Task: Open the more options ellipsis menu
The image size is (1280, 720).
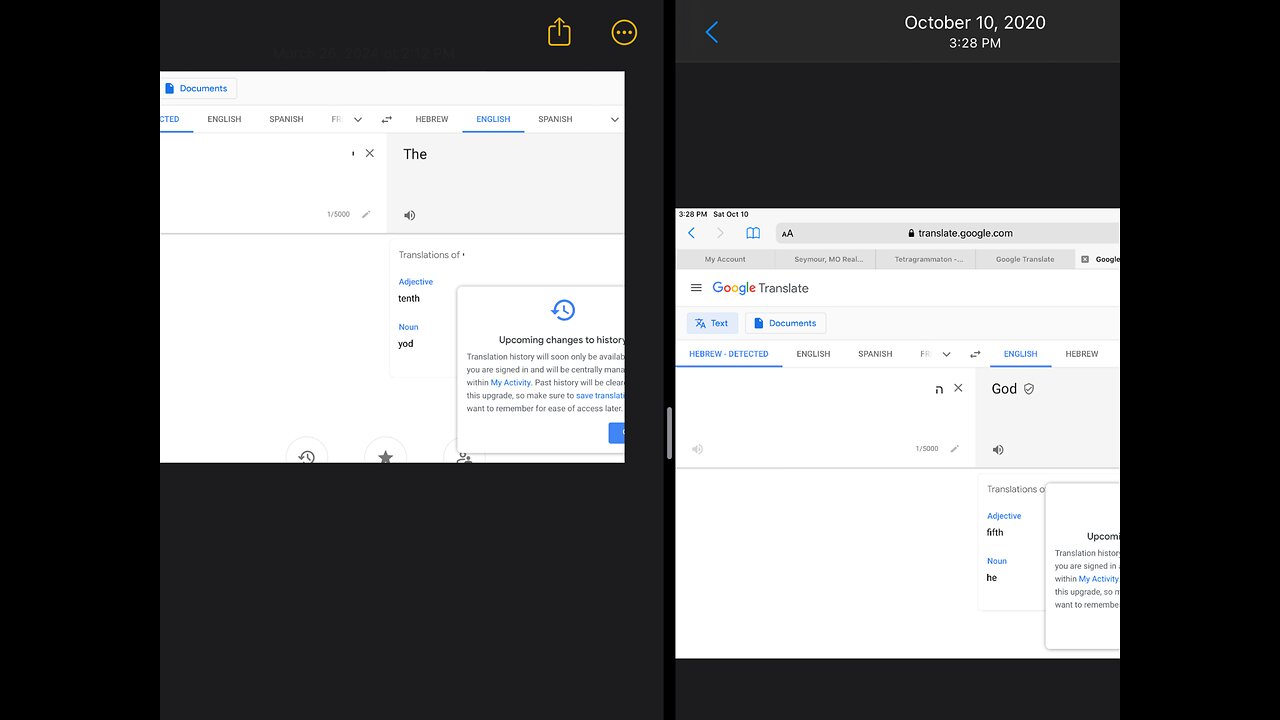Action: tap(624, 33)
